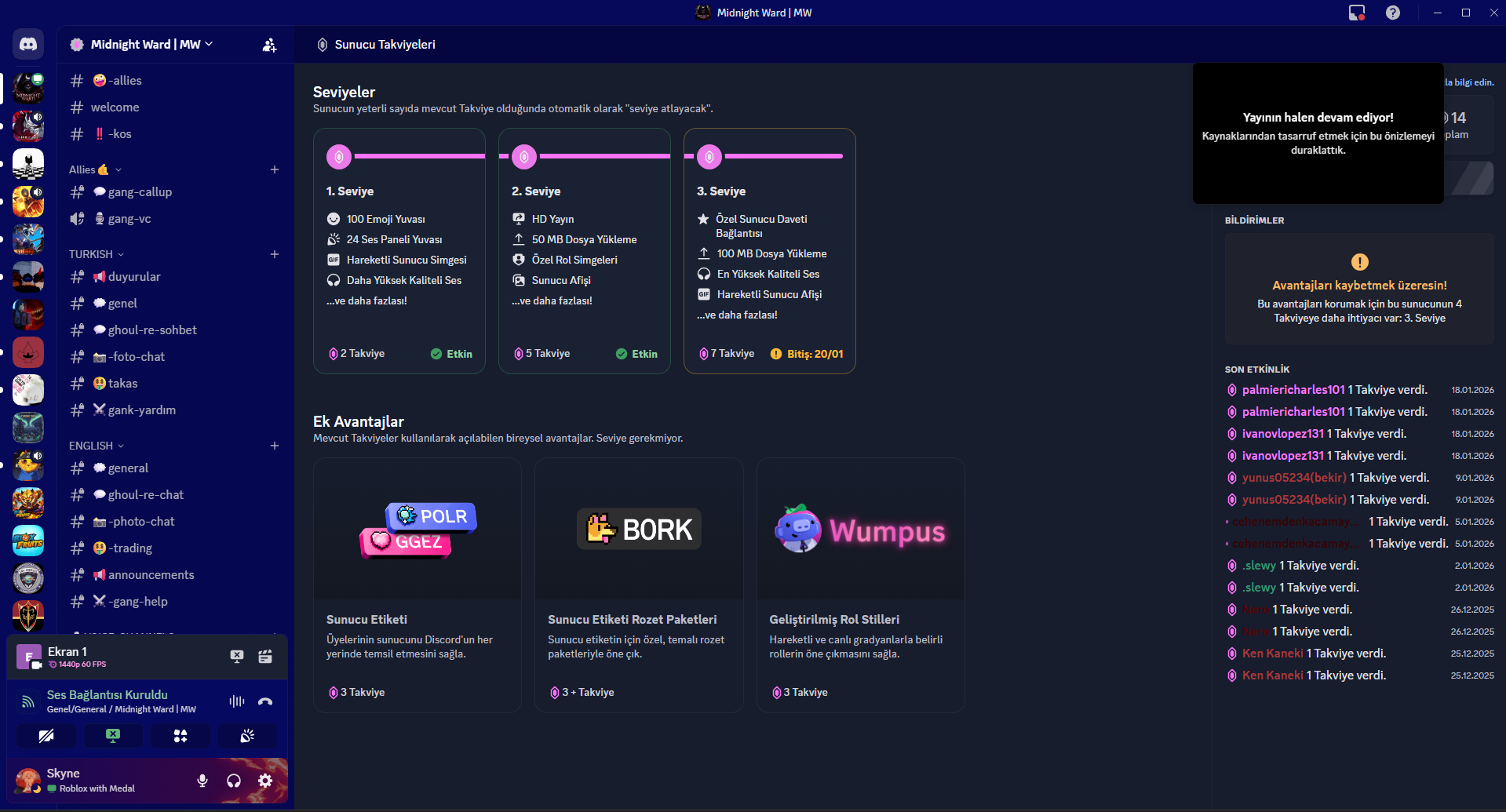The height and width of the screenshot is (812, 1506).
Task: Add a channel to ENGLISH category
Action: coord(275,446)
